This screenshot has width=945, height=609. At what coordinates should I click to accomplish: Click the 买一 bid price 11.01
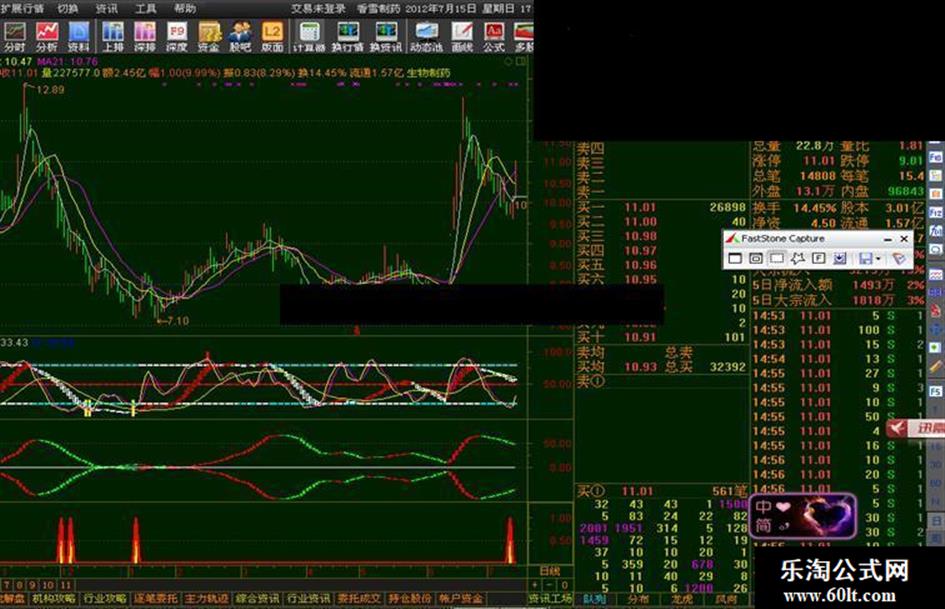point(639,207)
